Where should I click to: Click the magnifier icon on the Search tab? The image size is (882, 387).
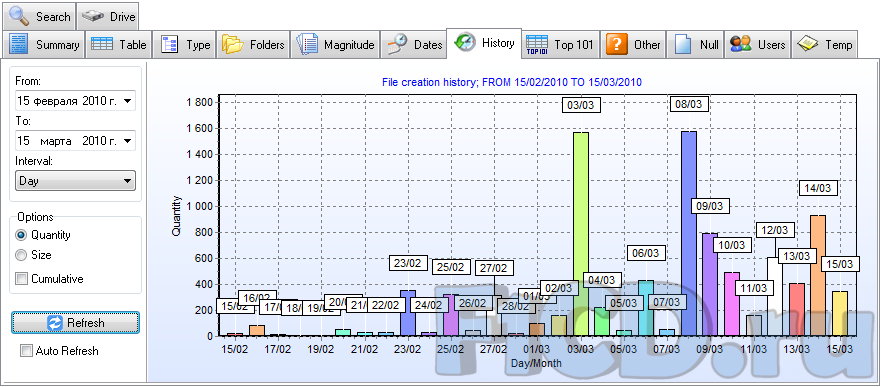tap(20, 16)
